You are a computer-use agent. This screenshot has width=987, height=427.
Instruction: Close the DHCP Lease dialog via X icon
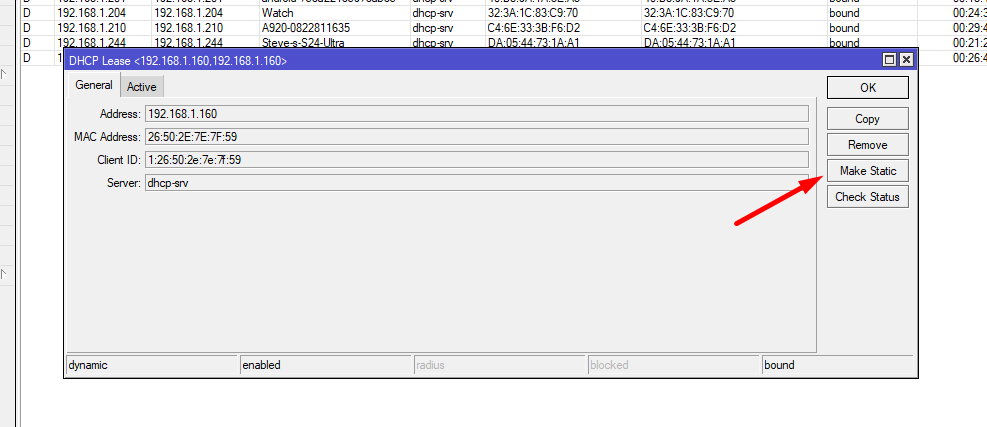(x=906, y=60)
